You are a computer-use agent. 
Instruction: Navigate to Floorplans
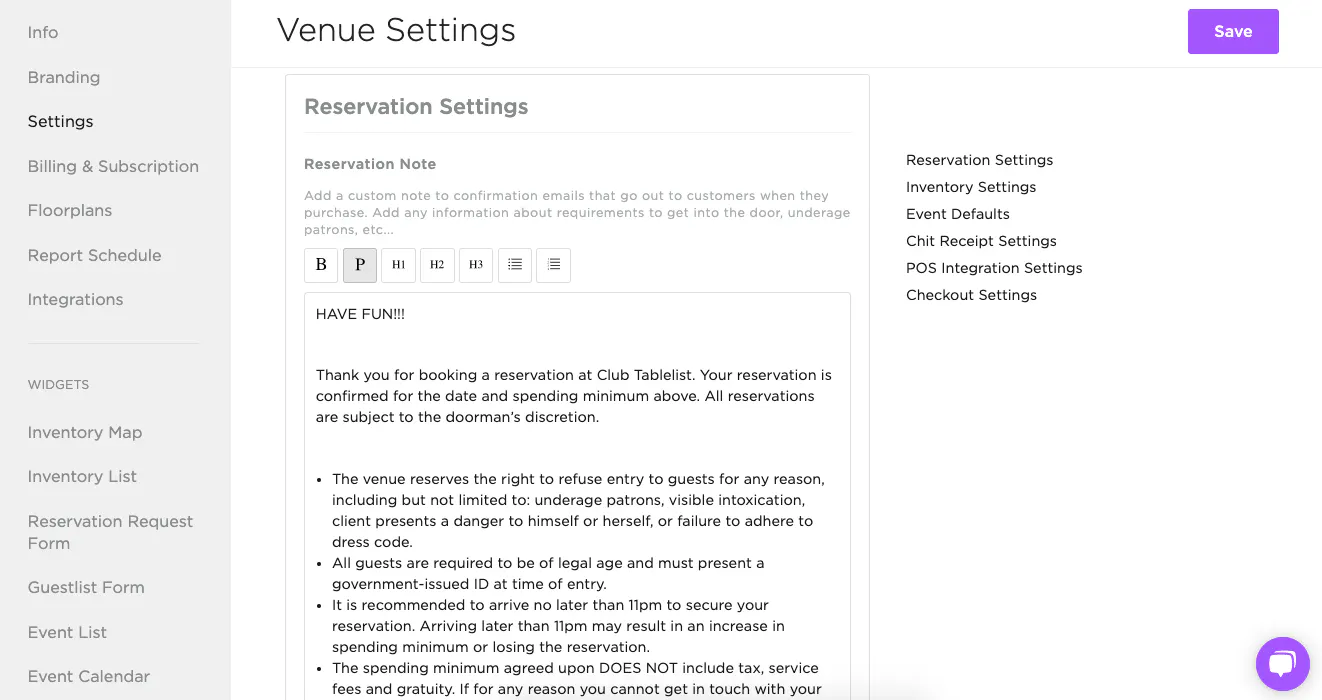(x=70, y=211)
